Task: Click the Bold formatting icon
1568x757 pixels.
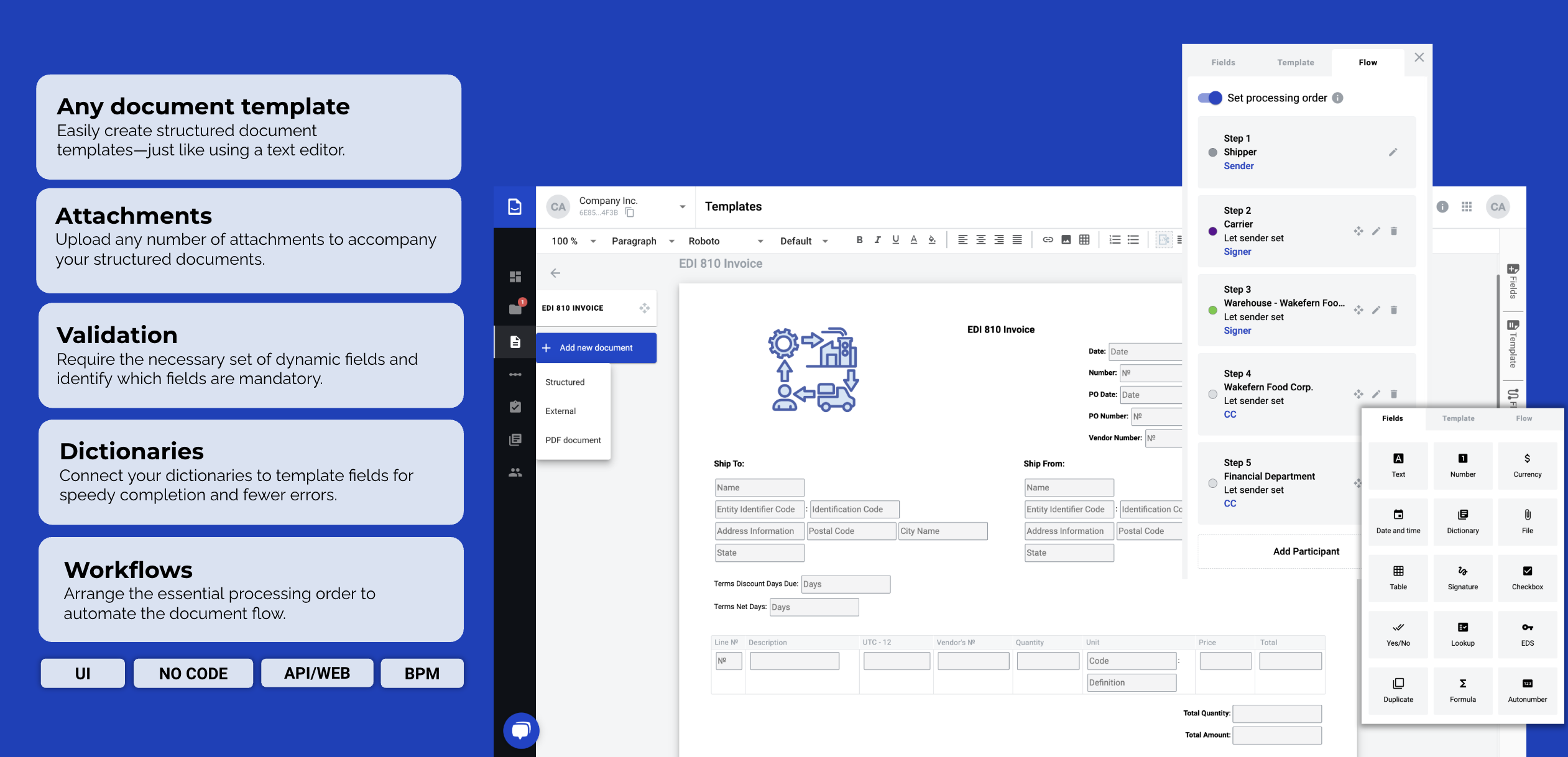Action: click(859, 240)
